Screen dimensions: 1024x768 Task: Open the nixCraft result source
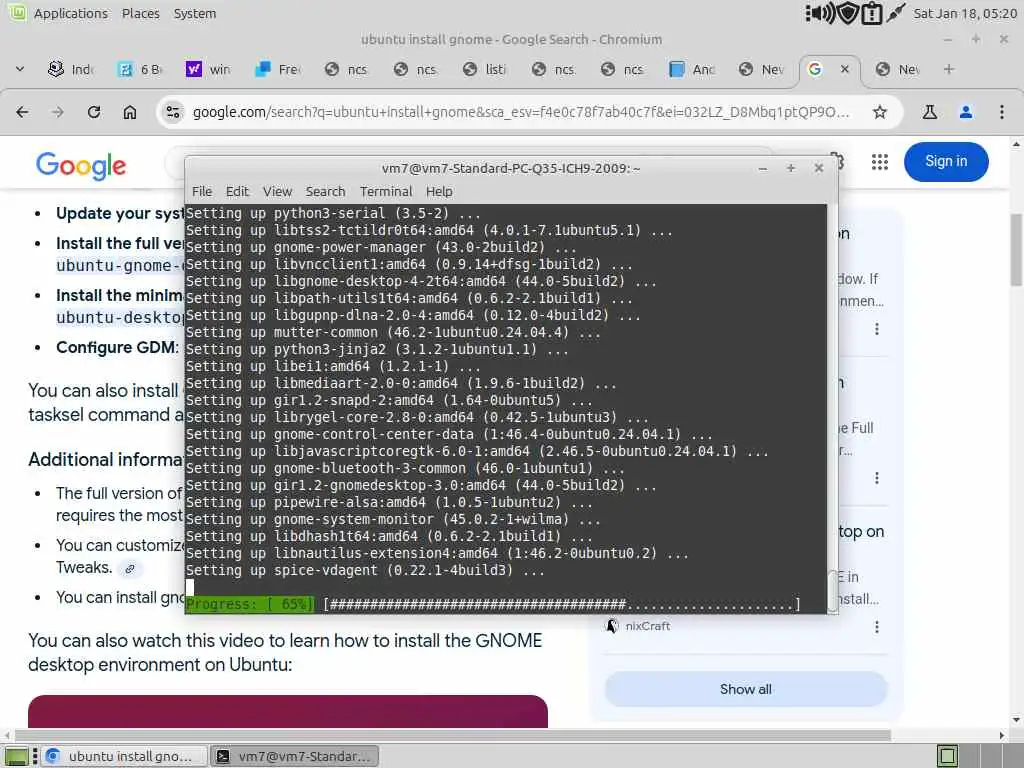tap(639, 626)
